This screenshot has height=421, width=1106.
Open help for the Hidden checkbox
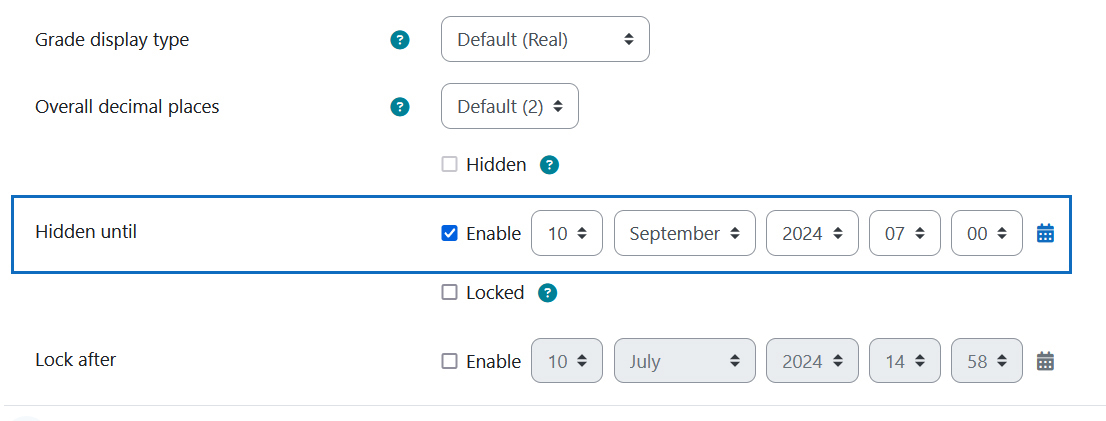point(549,165)
